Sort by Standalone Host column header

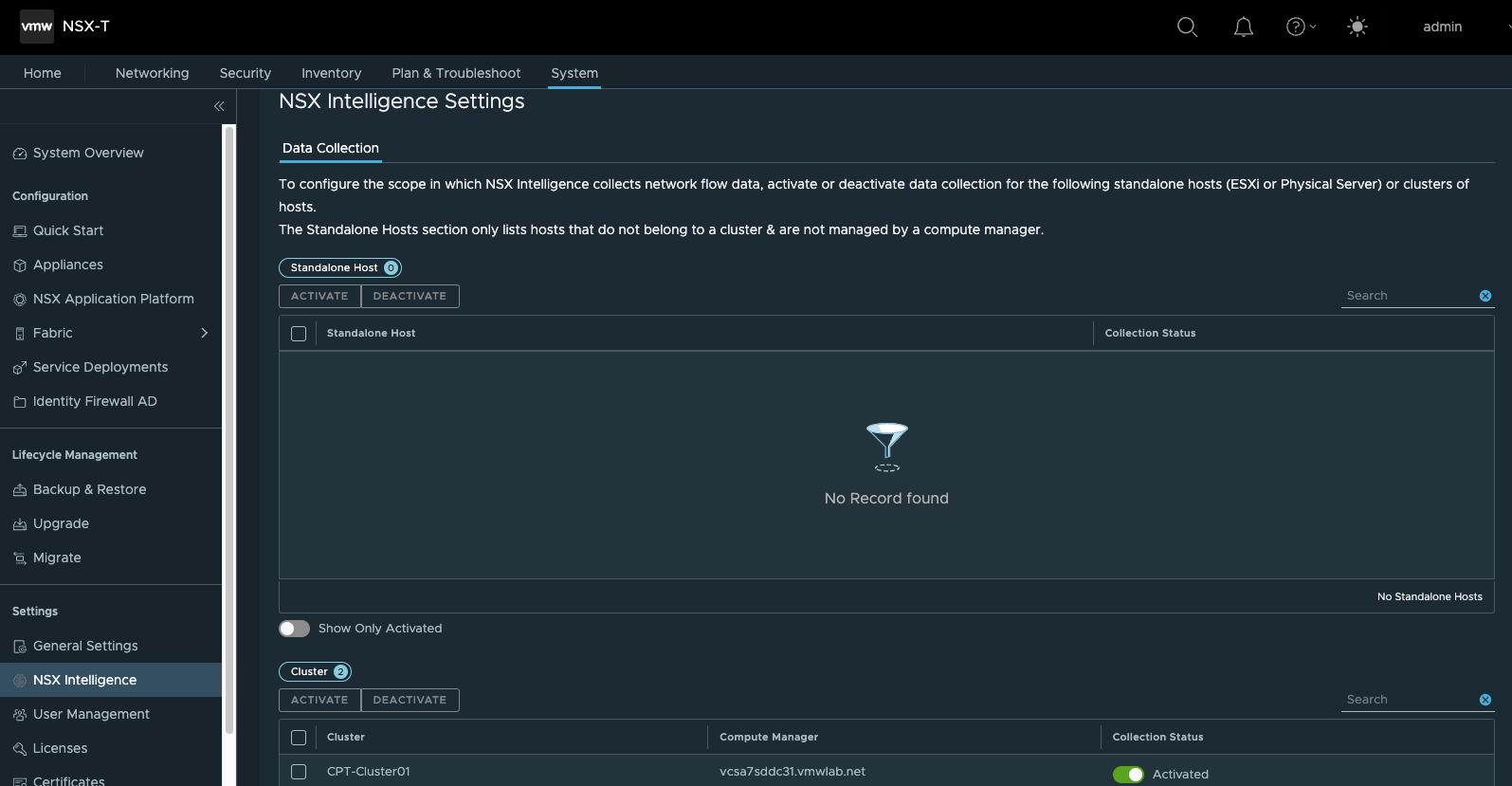click(371, 333)
